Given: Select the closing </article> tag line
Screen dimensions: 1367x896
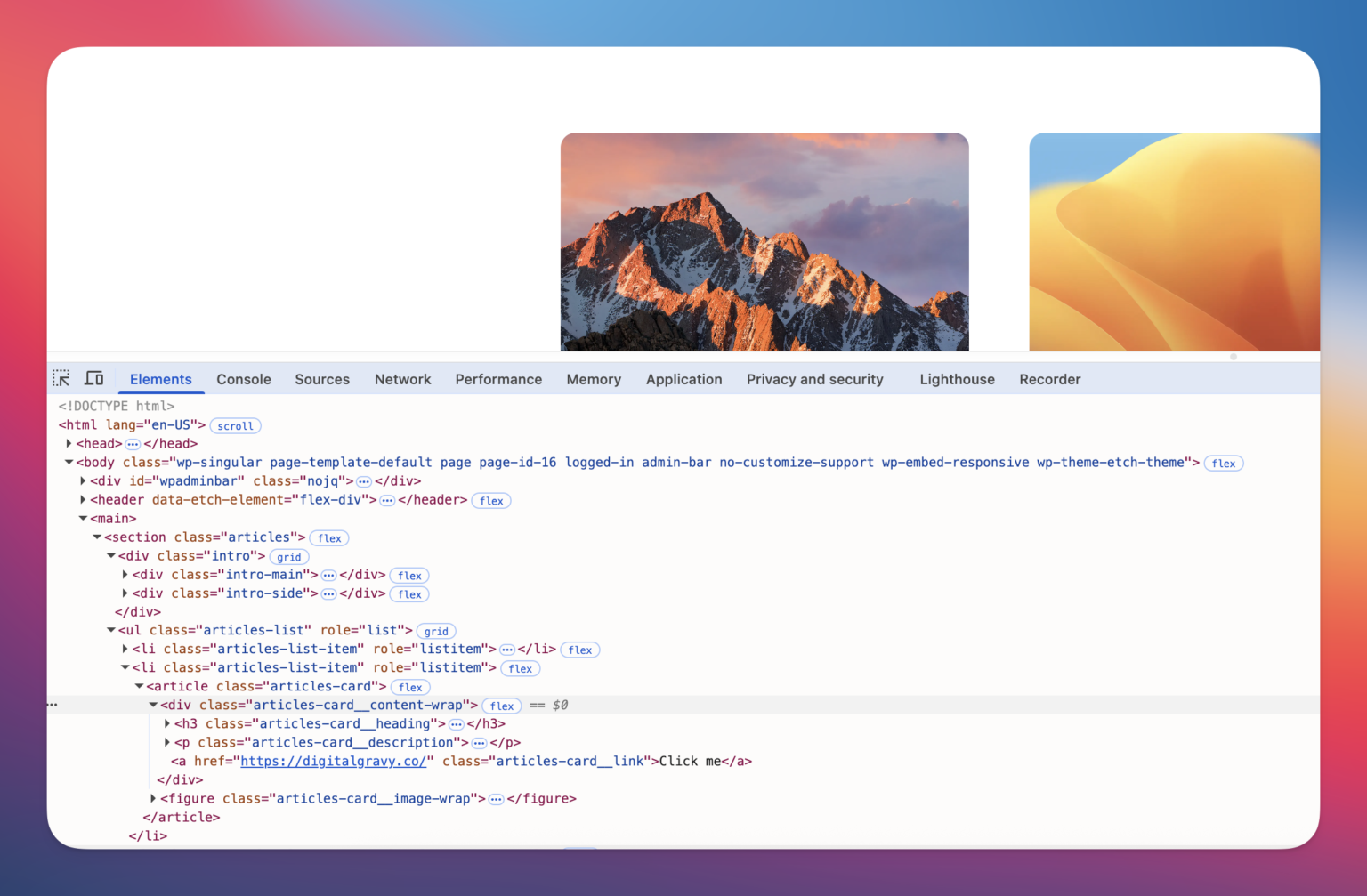Looking at the screenshot, I should tap(182, 817).
